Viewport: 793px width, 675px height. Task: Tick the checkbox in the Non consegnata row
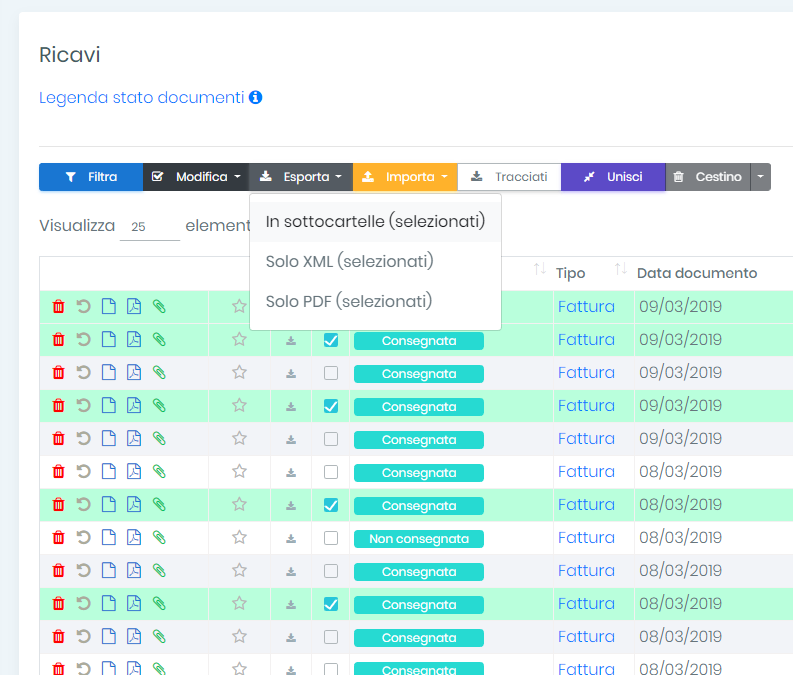click(331, 538)
